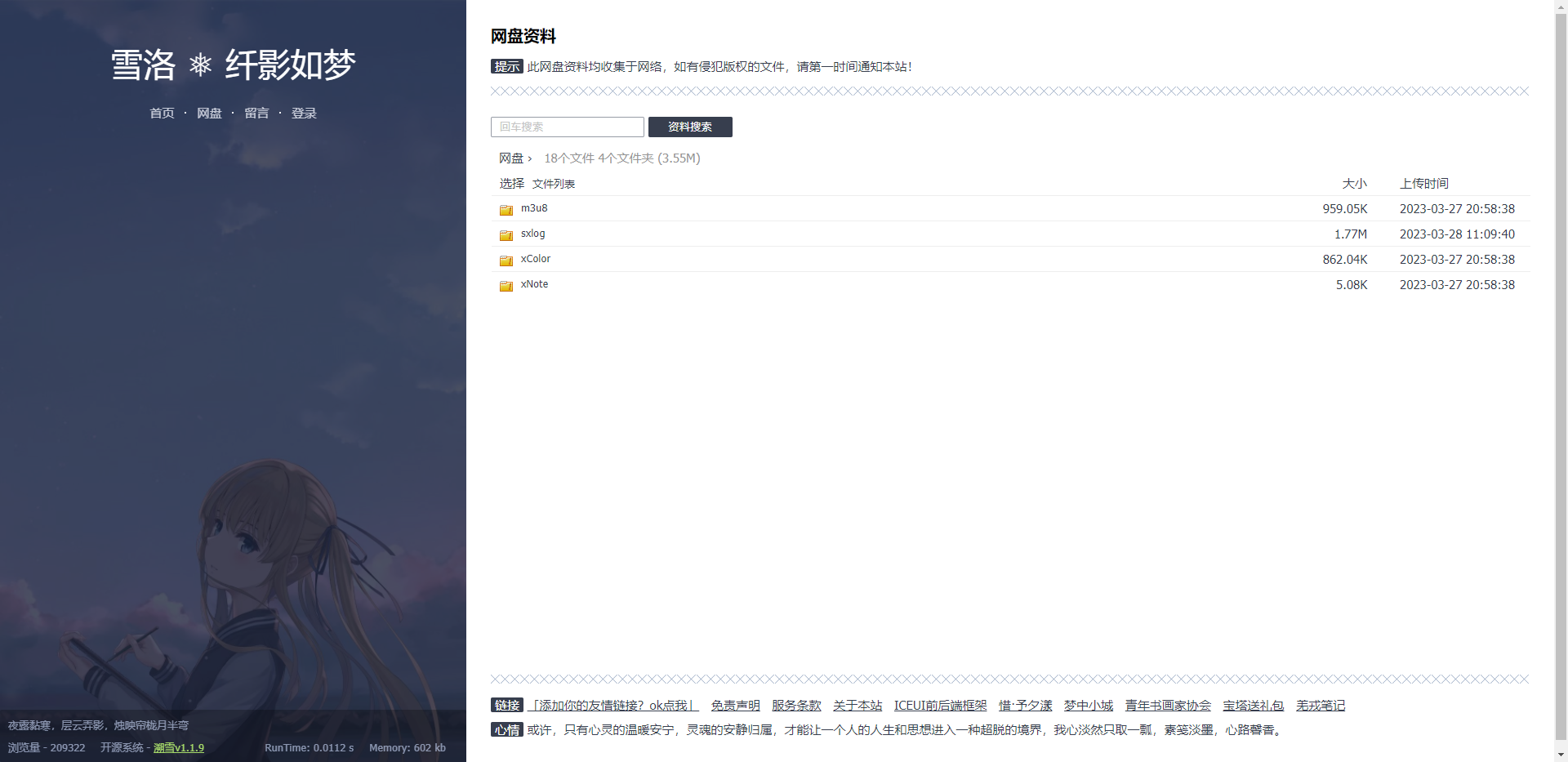
Task: Open xNote folder name link
Action: click(535, 284)
